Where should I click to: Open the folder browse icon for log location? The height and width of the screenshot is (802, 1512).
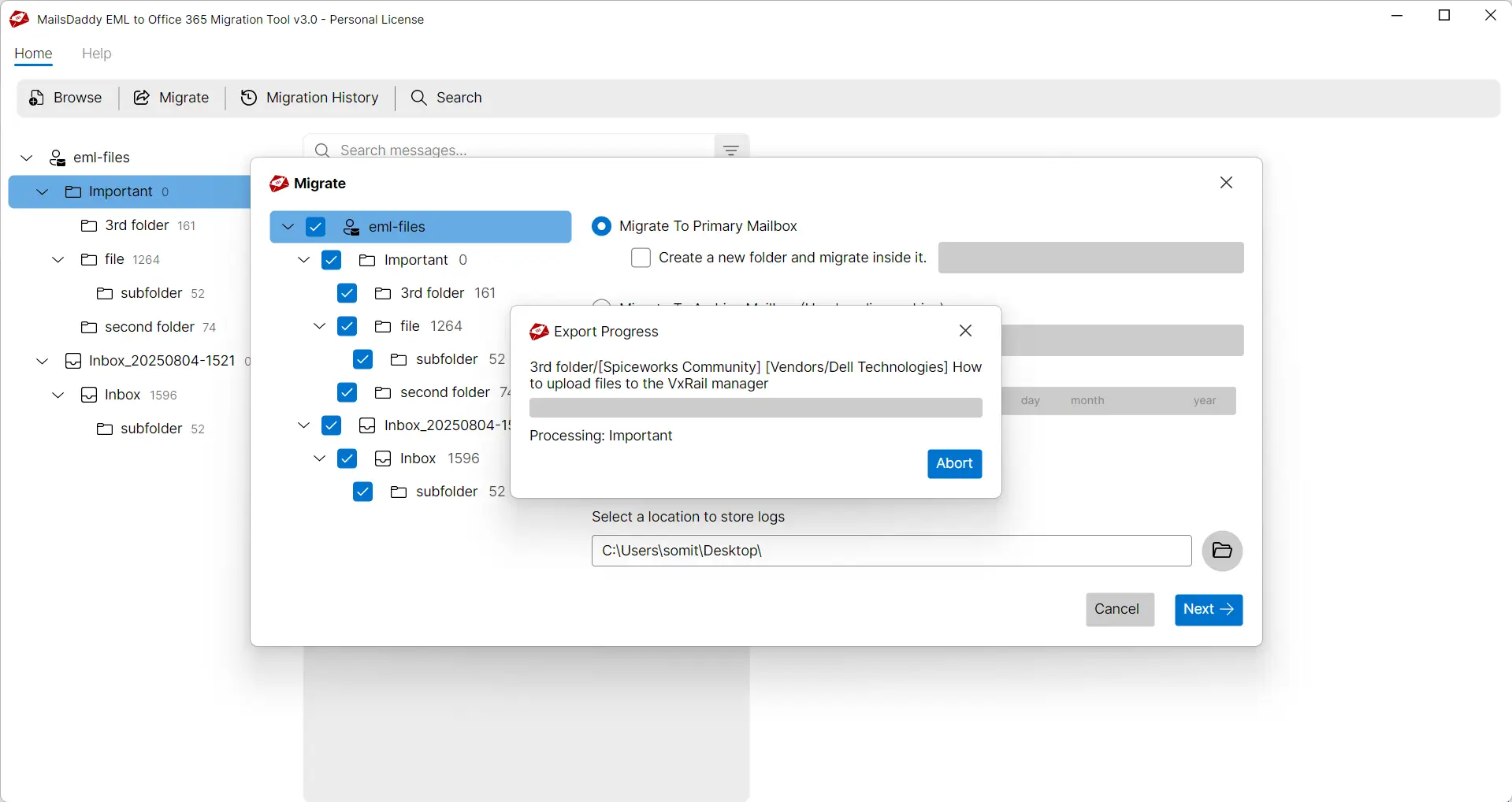pos(1221,551)
